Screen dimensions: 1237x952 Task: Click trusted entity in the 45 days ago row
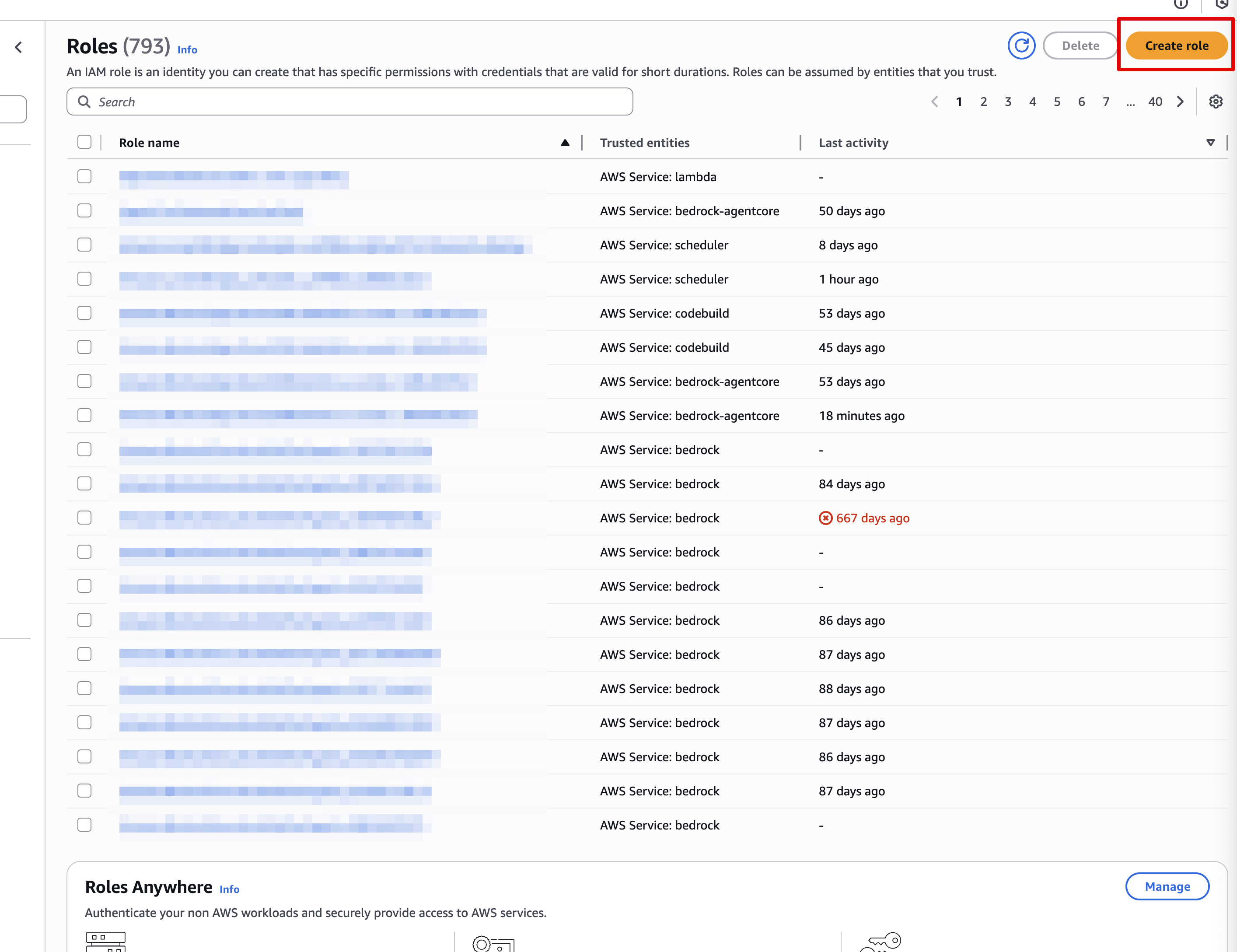click(x=664, y=347)
